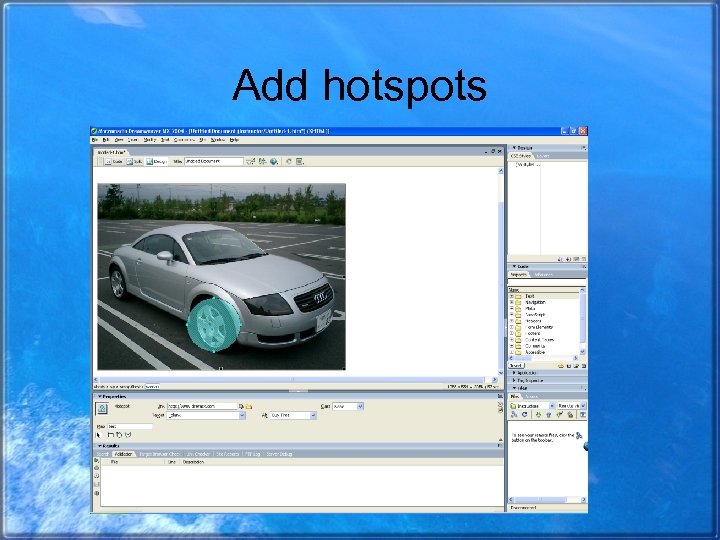The image size is (720, 540).
Task: Open the File menu
Action: pos(95,140)
